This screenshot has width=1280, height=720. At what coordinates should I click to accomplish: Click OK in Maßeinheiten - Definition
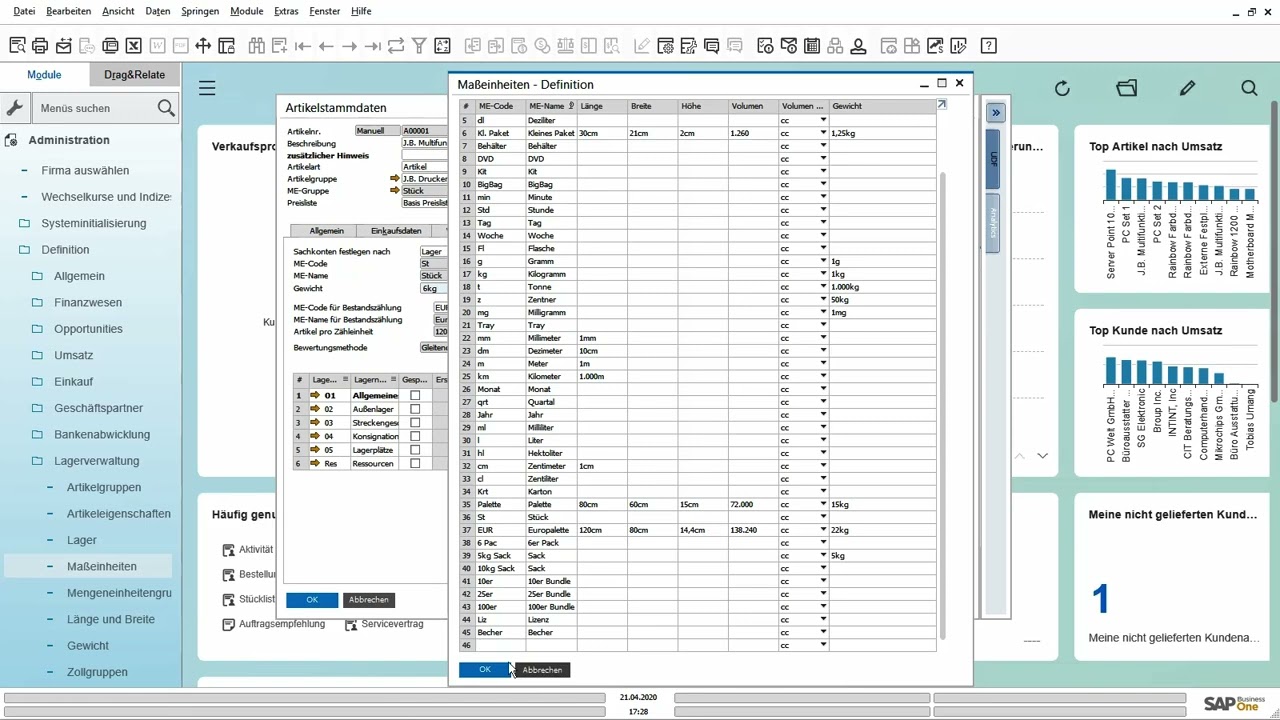click(x=485, y=670)
